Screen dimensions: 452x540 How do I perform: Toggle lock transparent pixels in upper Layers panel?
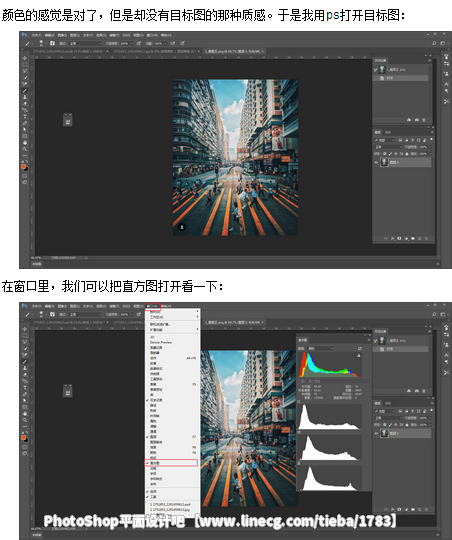385,154
